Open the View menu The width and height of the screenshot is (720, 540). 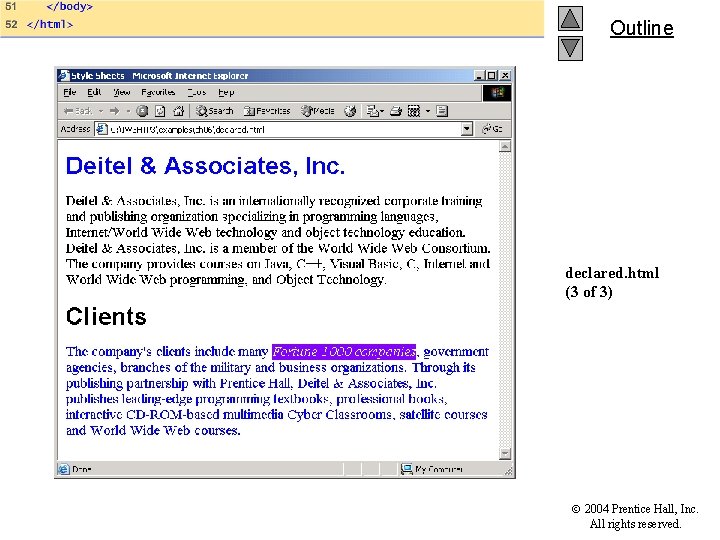[122, 92]
